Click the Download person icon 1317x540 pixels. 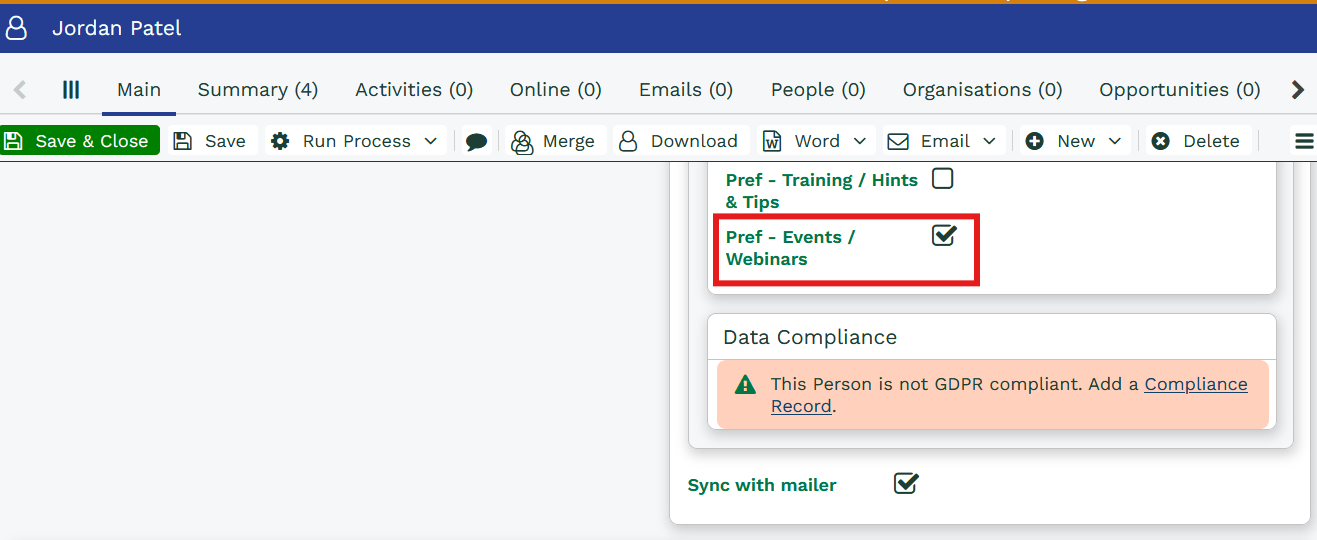click(628, 141)
